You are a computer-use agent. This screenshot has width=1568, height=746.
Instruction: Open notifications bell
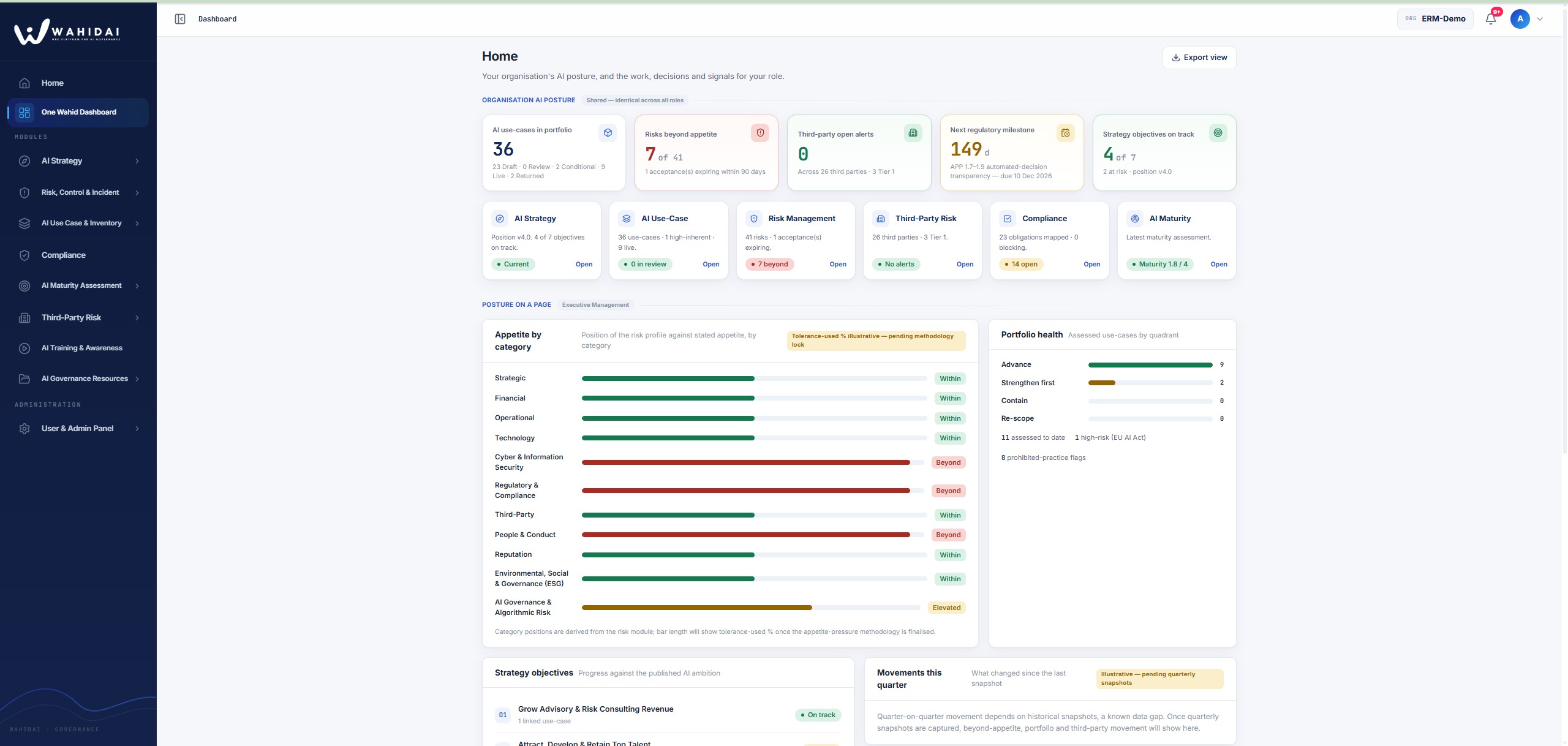[x=1491, y=18]
